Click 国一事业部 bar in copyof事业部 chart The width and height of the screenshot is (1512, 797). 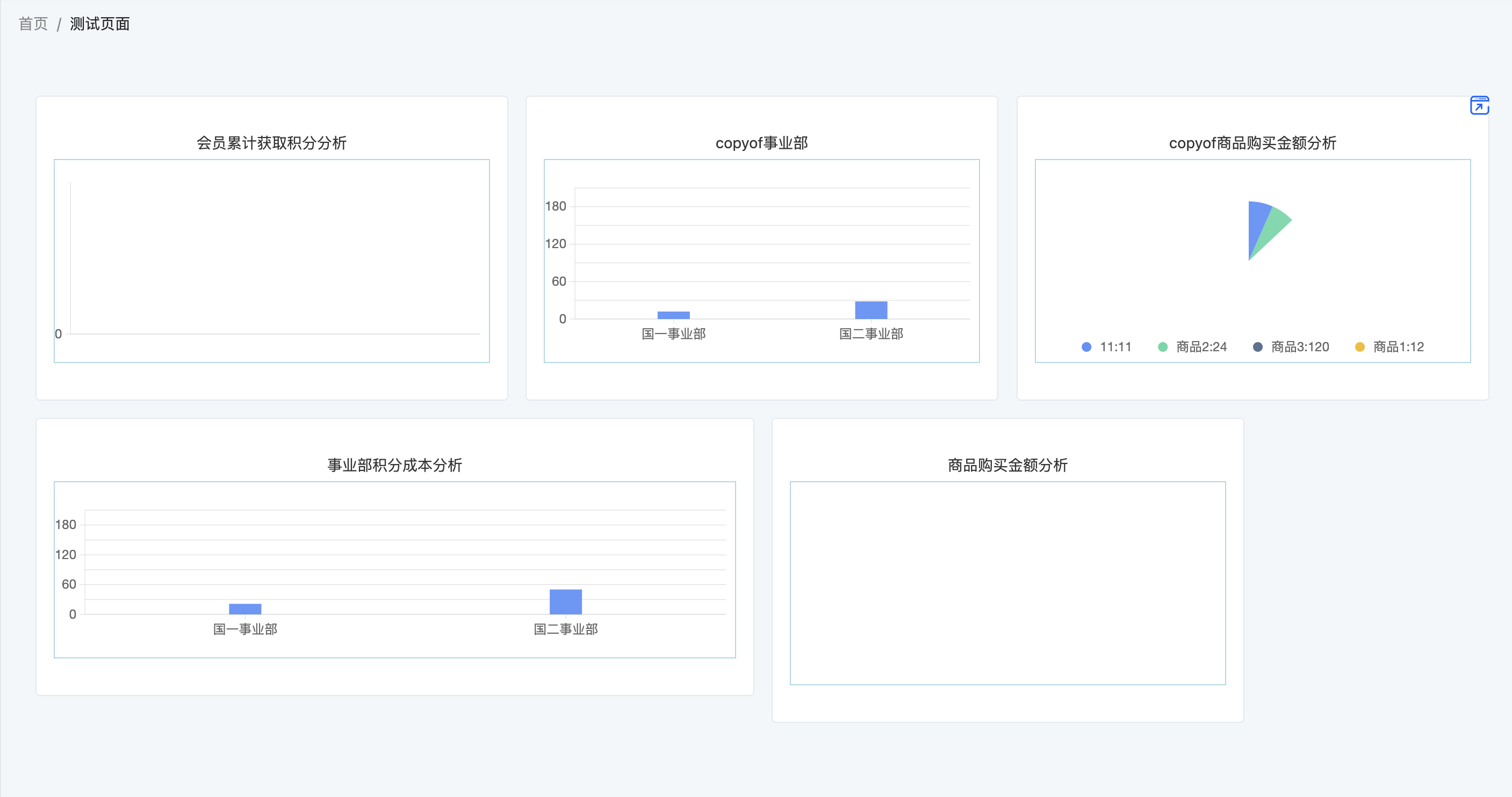pyautogui.click(x=673, y=315)
